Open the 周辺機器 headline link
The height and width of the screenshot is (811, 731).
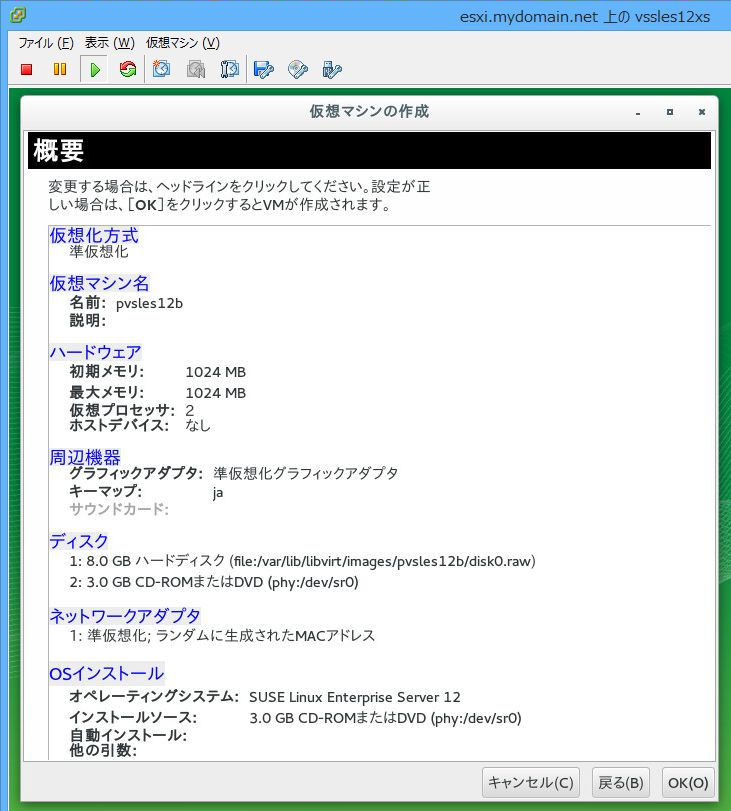click(x=85, y=457)
